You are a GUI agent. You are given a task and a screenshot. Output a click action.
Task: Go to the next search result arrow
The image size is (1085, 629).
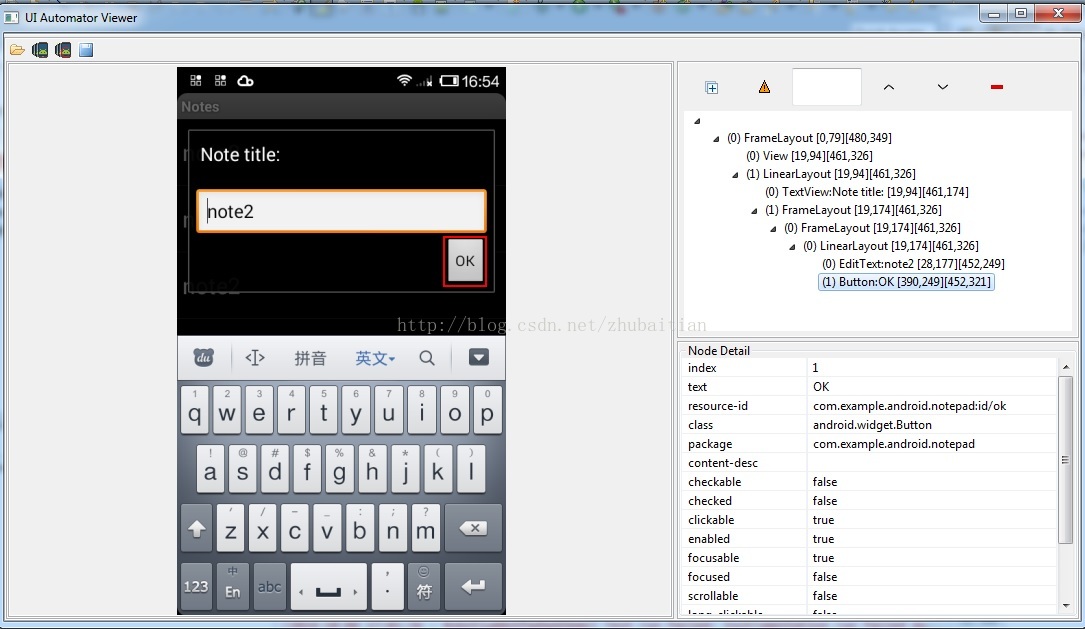pos(942,87)
